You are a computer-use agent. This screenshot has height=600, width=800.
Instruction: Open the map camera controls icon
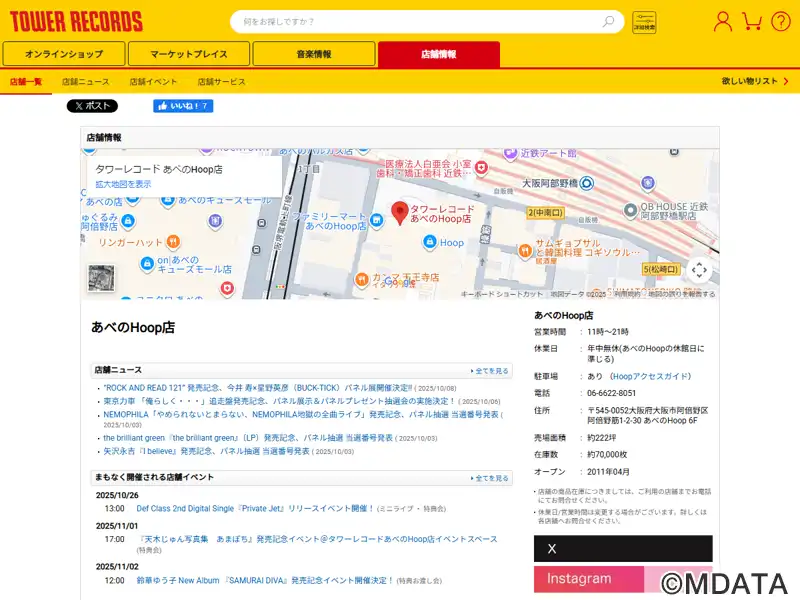699,270
